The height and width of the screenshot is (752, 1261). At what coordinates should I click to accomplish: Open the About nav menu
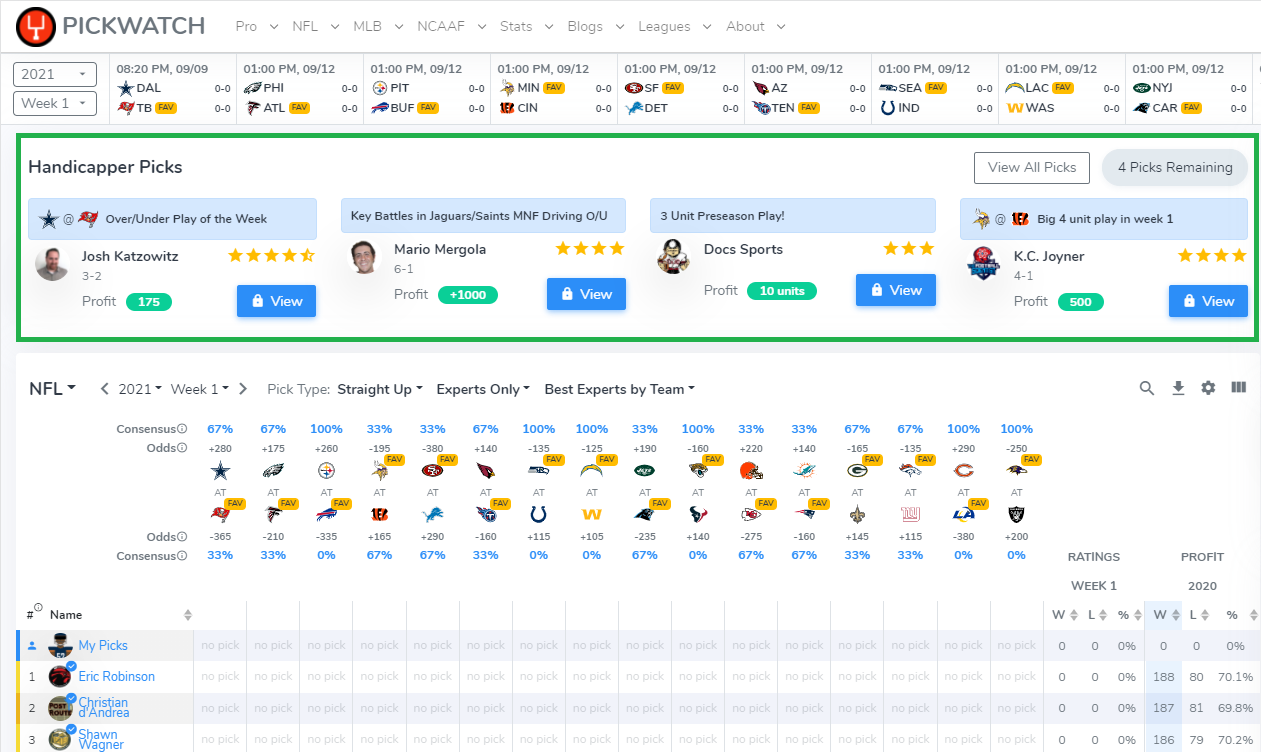click(x=754, y=26)
